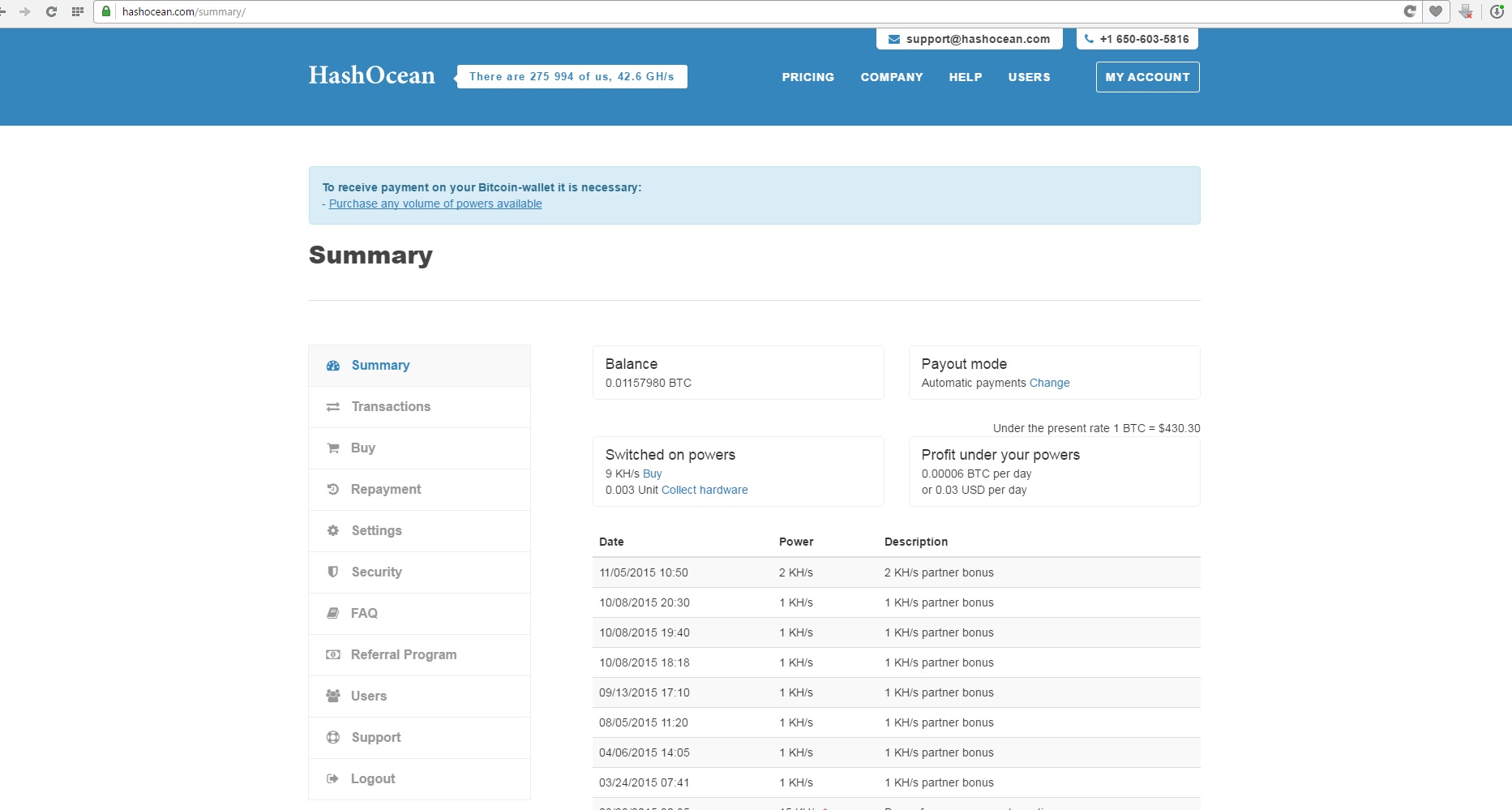1512x810 pixels.
Task: Click the shopping cart Buy icon
Action: (332, 448)
